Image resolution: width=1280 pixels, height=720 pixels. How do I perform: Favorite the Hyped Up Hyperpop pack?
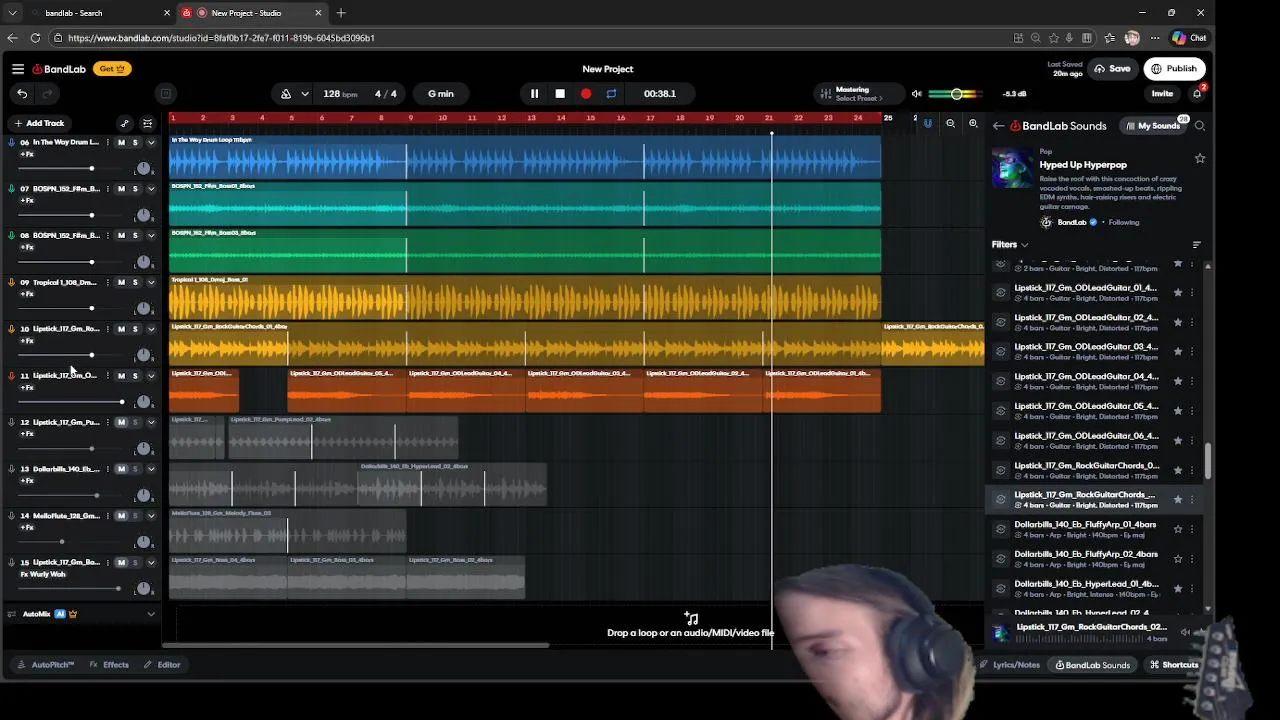coord(1200,159)
